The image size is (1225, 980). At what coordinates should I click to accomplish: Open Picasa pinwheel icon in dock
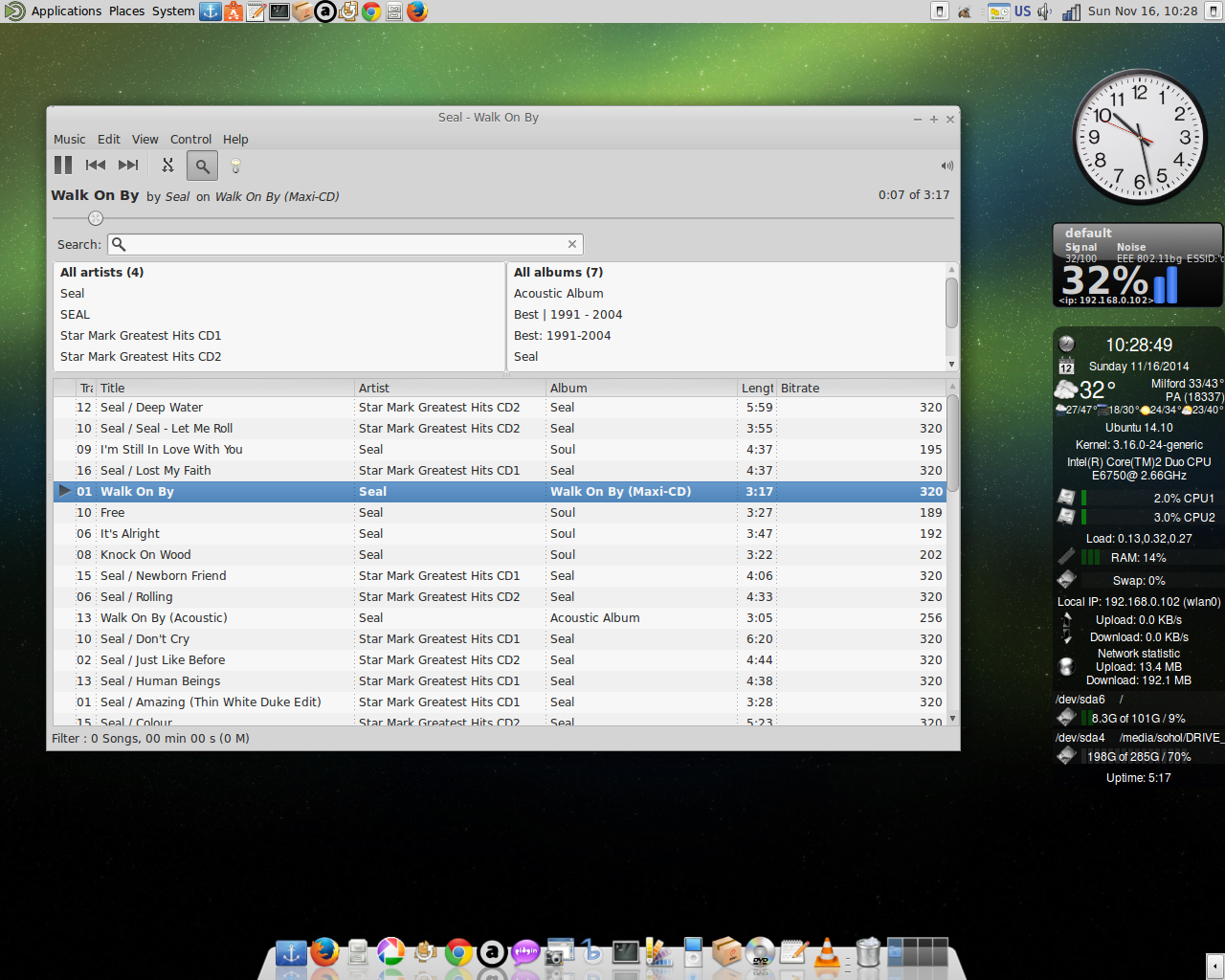click(390, 952)
